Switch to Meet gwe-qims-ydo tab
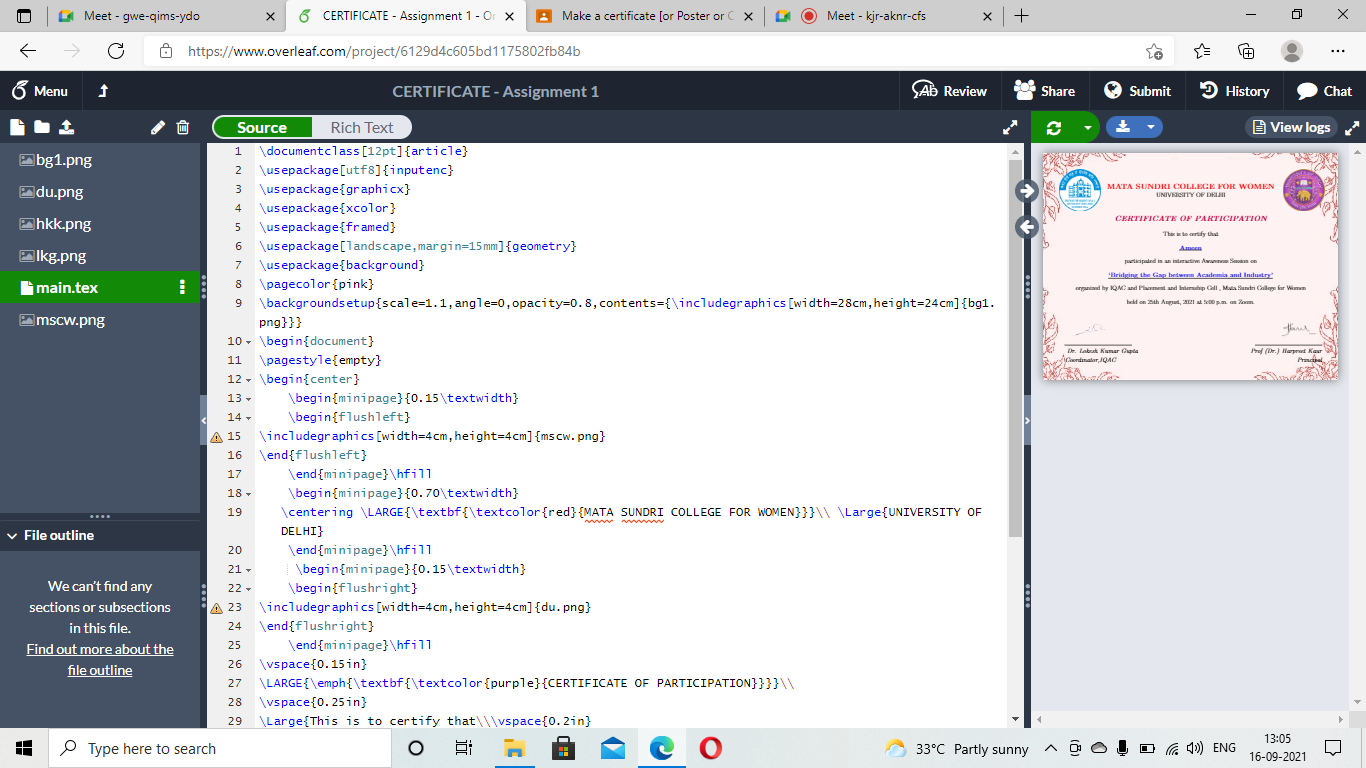1366x768 pixels. (165, 16)
